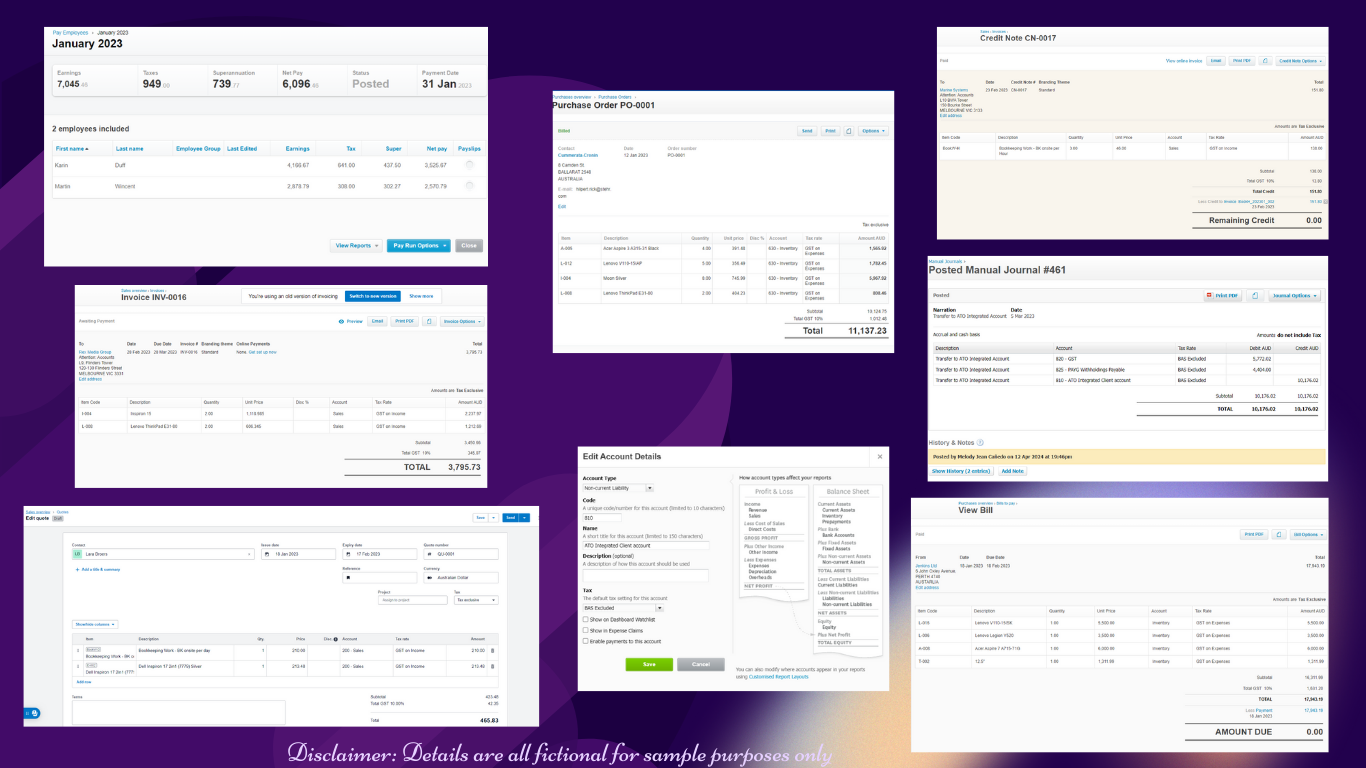
Task: Sort pay run by Last name column
Action: pos(129,148)
